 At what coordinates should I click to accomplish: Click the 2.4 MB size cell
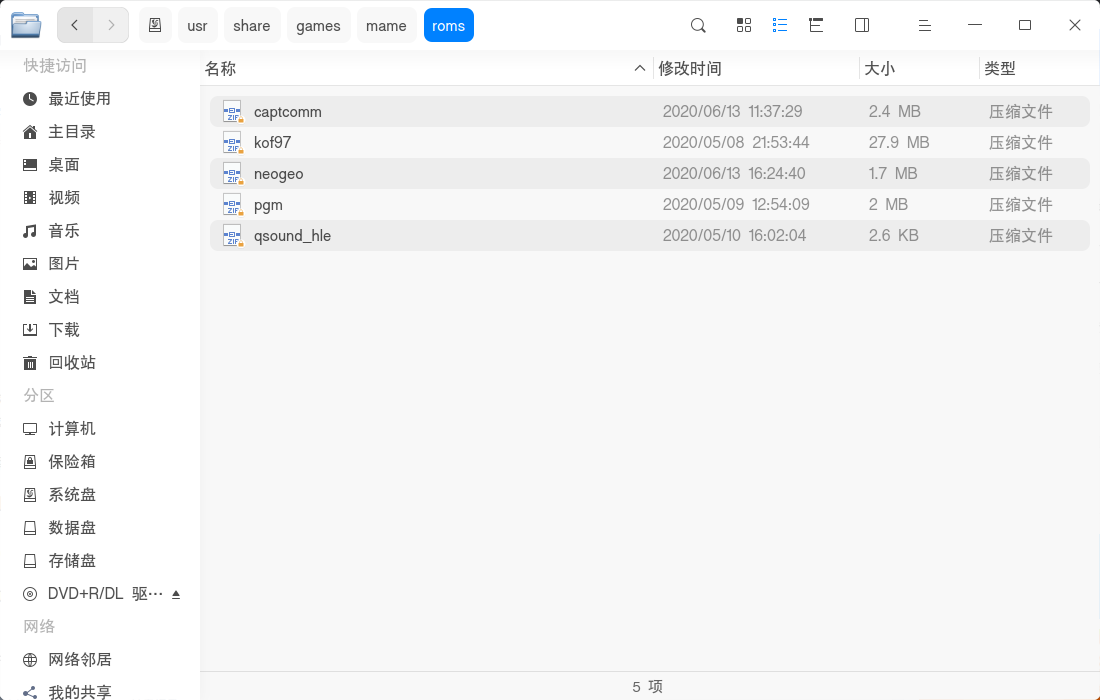pyautogui.click(x=894, y=112)
